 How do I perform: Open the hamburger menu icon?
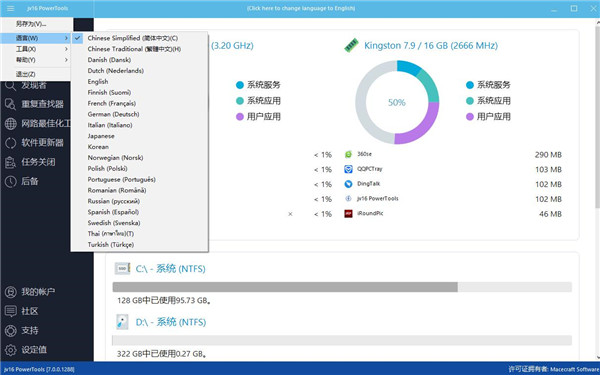point(10,8)
